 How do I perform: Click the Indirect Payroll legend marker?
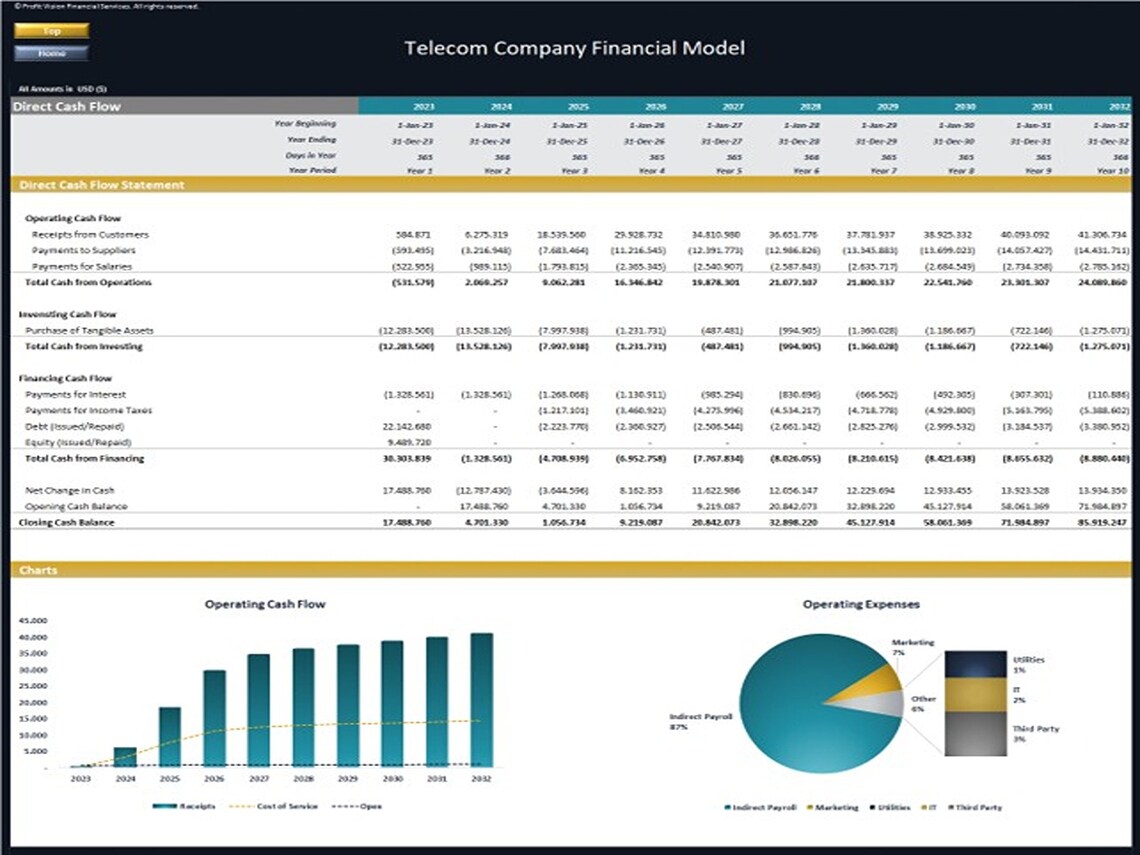pyautogui.click(x=727, y=807)
